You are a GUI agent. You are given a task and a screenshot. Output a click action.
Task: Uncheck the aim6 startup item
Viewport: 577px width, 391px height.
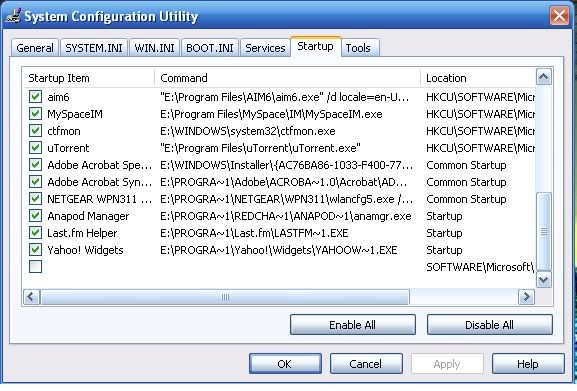[35, 97]
